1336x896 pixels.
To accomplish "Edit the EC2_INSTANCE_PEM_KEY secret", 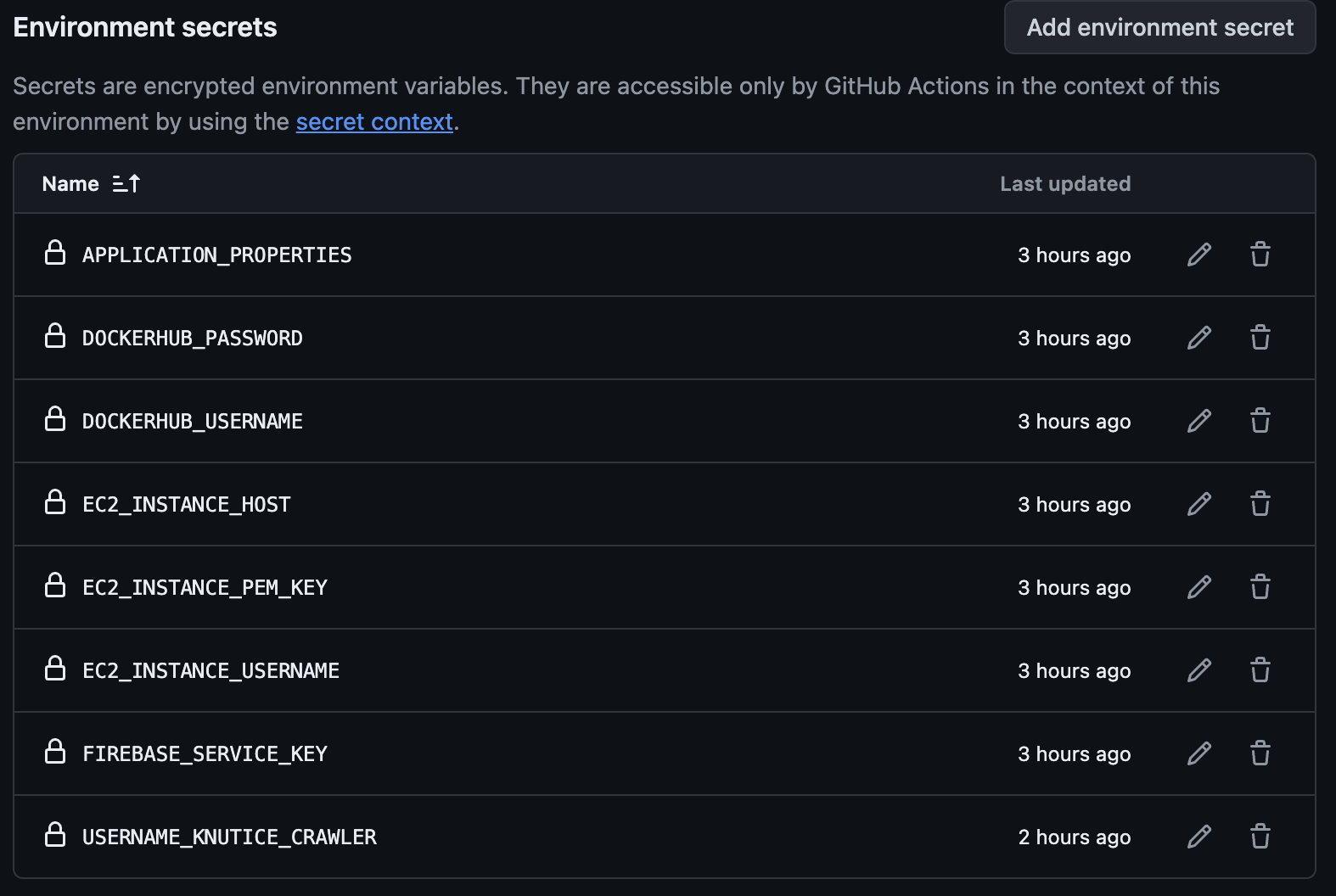I will (x=1199, y=587).
